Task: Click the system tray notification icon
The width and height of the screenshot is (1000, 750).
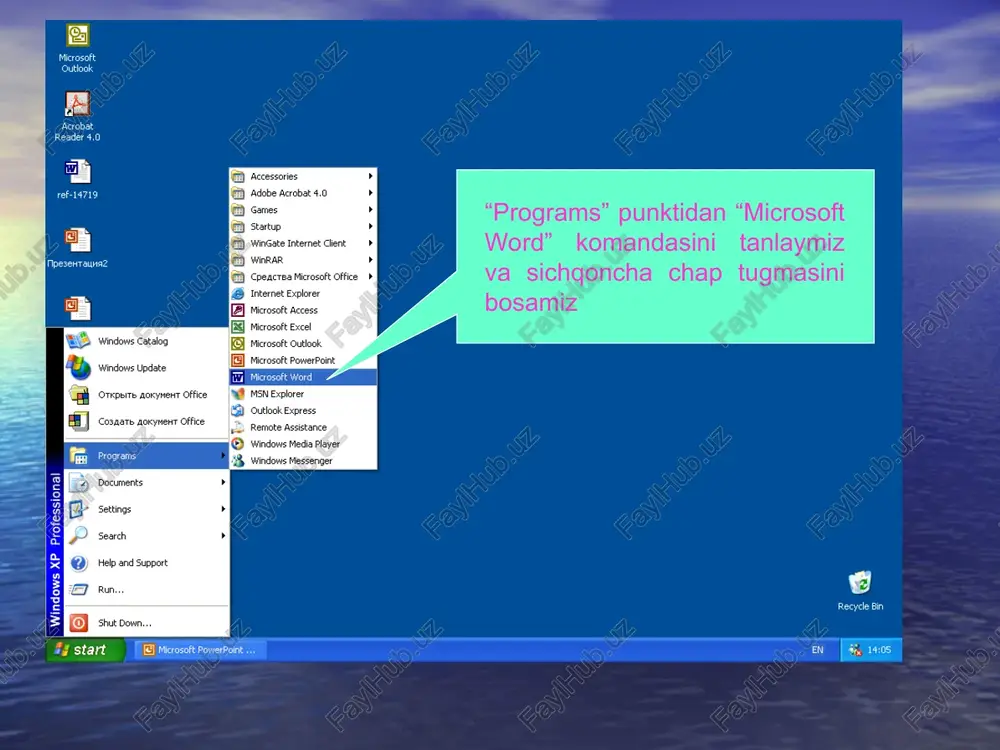Action: (855, 650)
